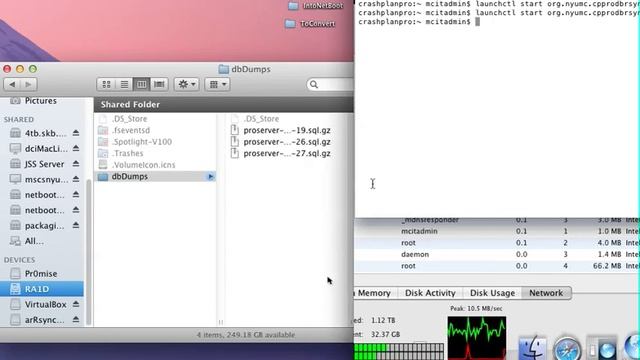Click dbDumps folder icon in title bar
The height and width of the screenshot is (360, 640).
[x=223, y=69]
